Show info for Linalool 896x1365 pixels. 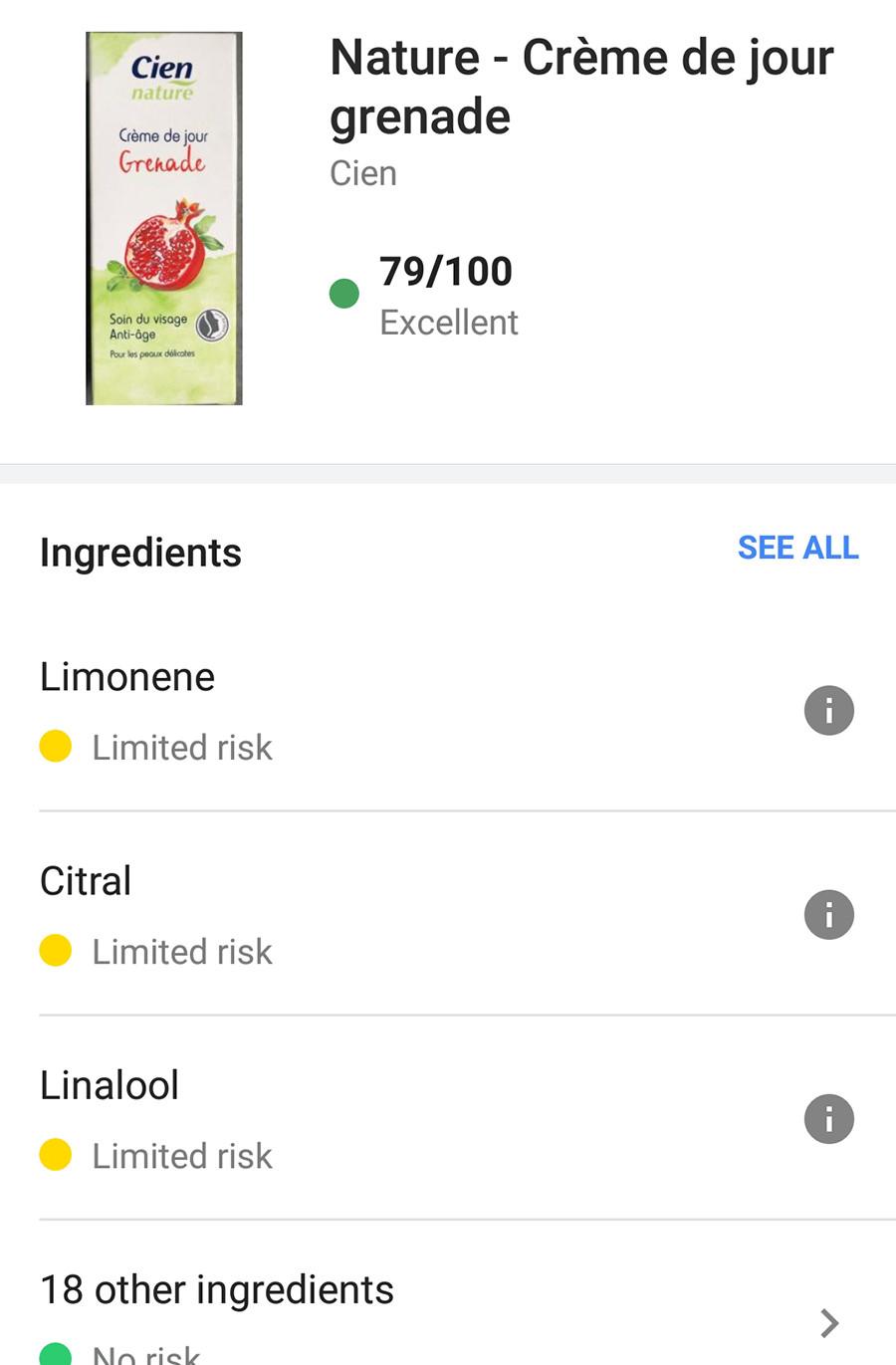(x=828, y=1118)
